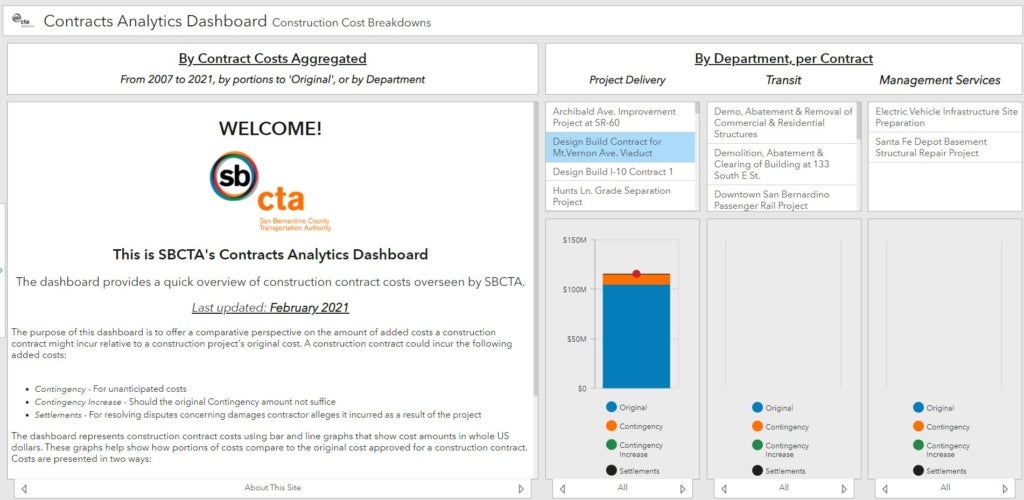Toggle Contingency legend in Transit chart
This screenshot has width=1024, height=500.
tap(780, 426)
